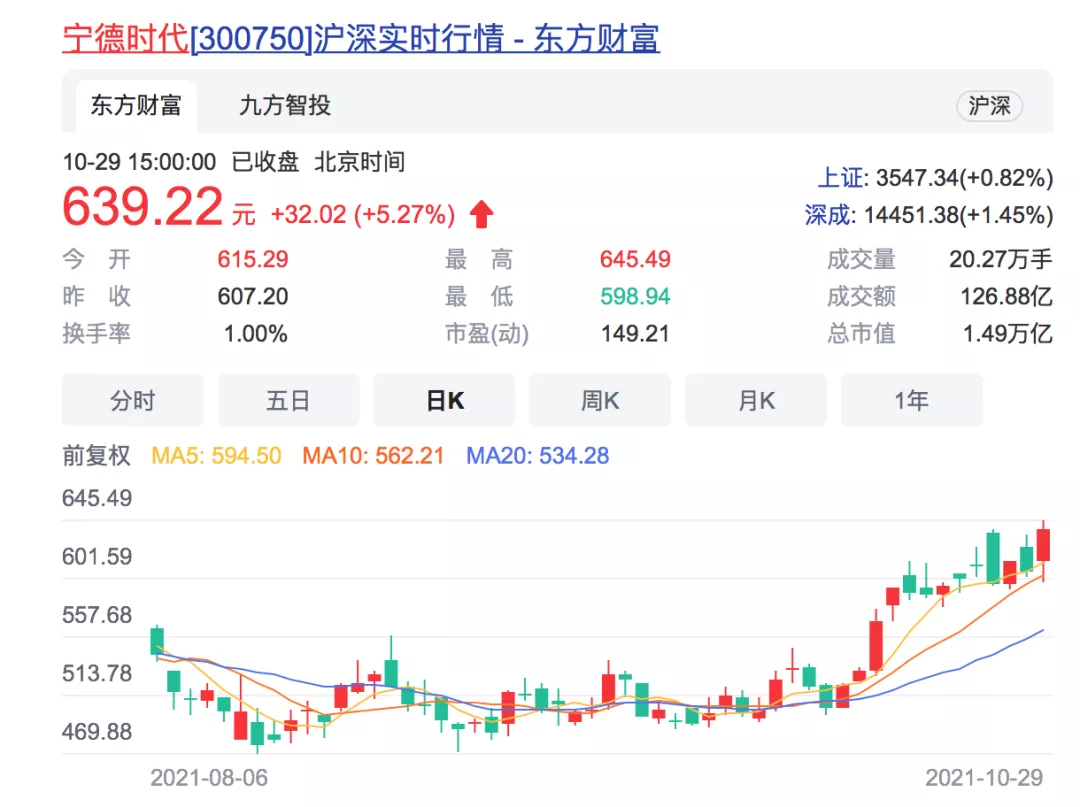Click the 前复权 label

point(96,456)
